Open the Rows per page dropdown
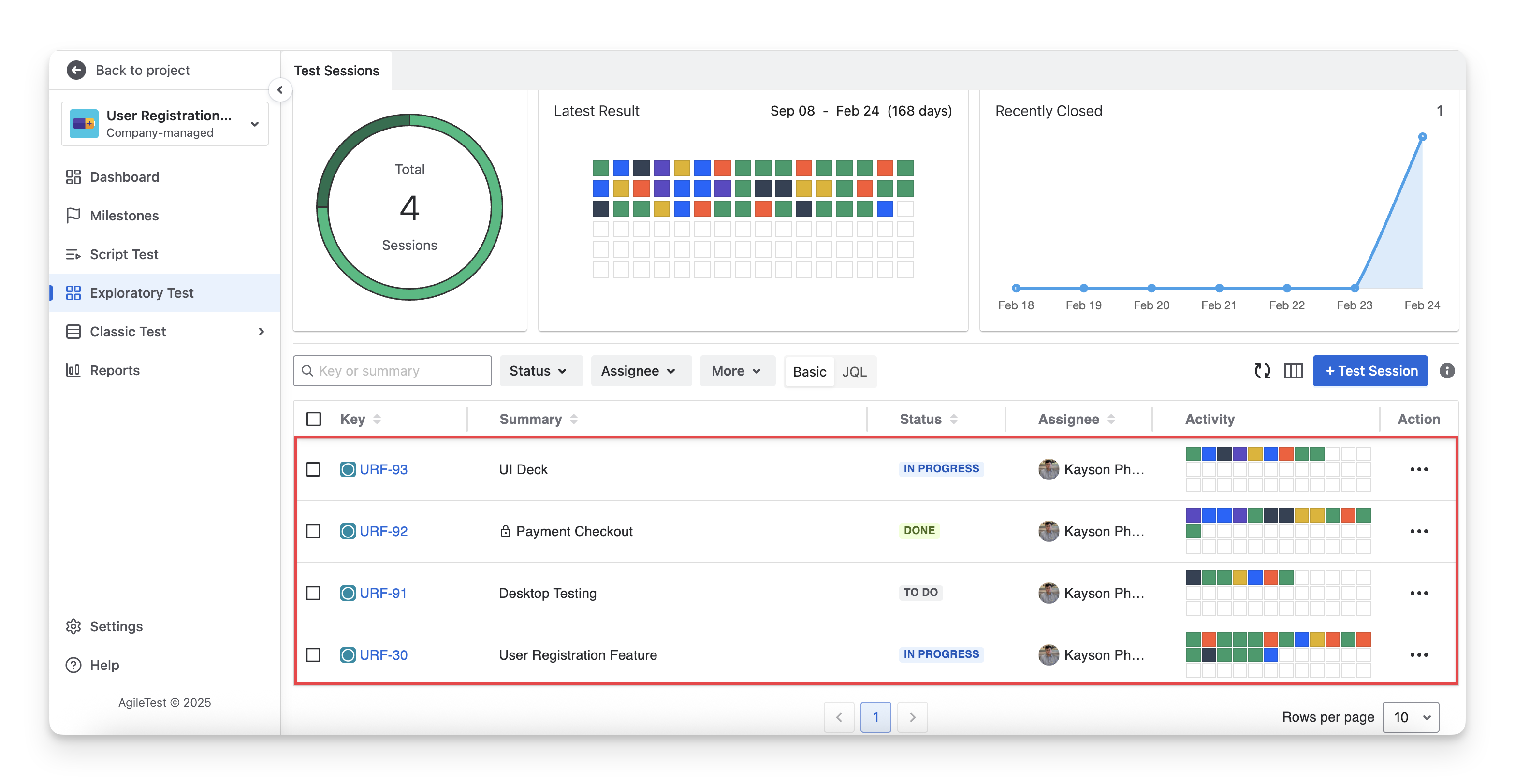The height and width of the screenshot is (784, 1515). pyautogui.click(x=1410, y=717)
